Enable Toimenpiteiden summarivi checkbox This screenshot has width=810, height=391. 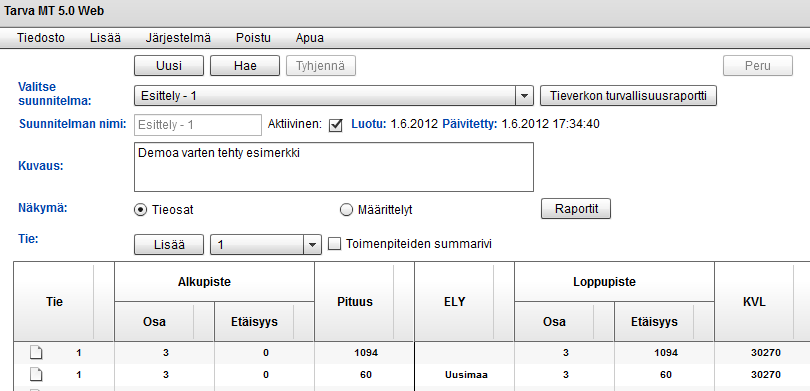pos(335,244)
